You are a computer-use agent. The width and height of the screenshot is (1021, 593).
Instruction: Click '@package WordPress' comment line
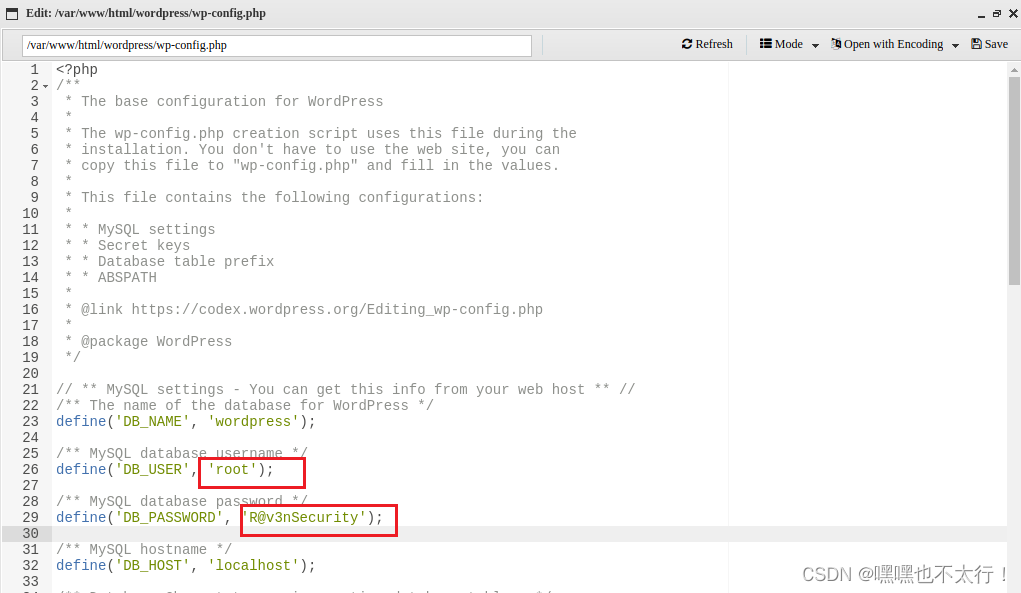(156, 342)
